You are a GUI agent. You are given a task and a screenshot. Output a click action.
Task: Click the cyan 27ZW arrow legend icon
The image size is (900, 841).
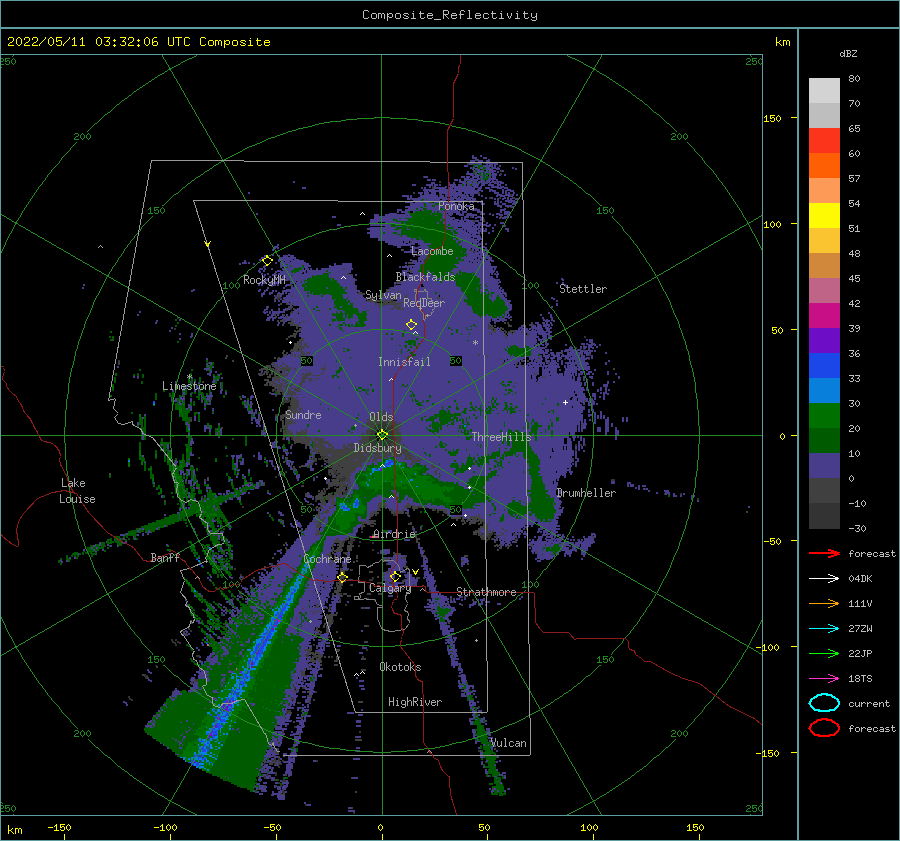tap(824, 629)
